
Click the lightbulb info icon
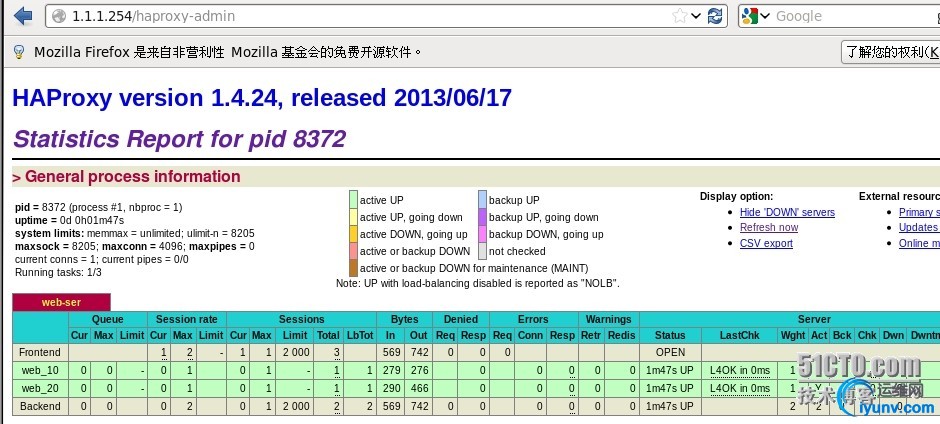[19, 52]
